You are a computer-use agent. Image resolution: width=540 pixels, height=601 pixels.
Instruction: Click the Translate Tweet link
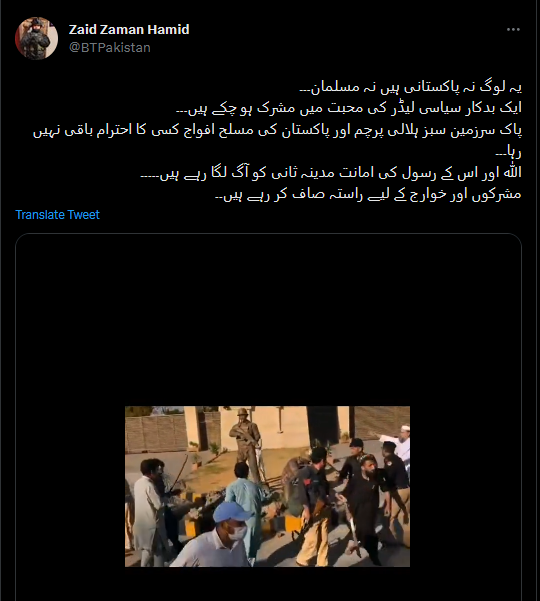(x=57, y=215)
